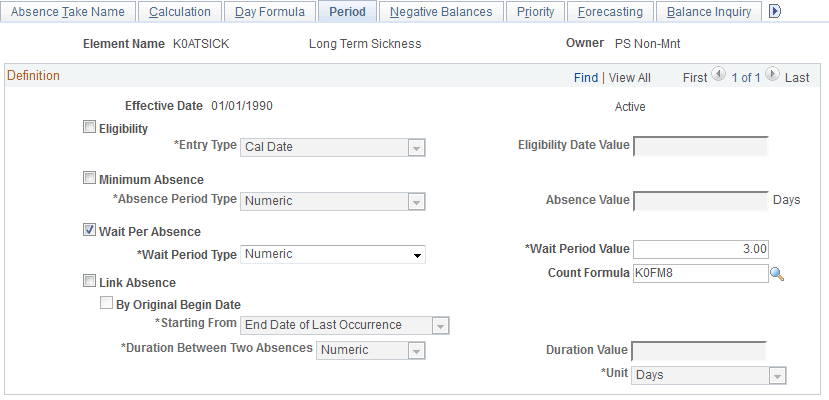Image resolution: width=829 pixels, height=400 pixels.
Task: Expand the Starting From dropdown
Action: coord(345,325)
